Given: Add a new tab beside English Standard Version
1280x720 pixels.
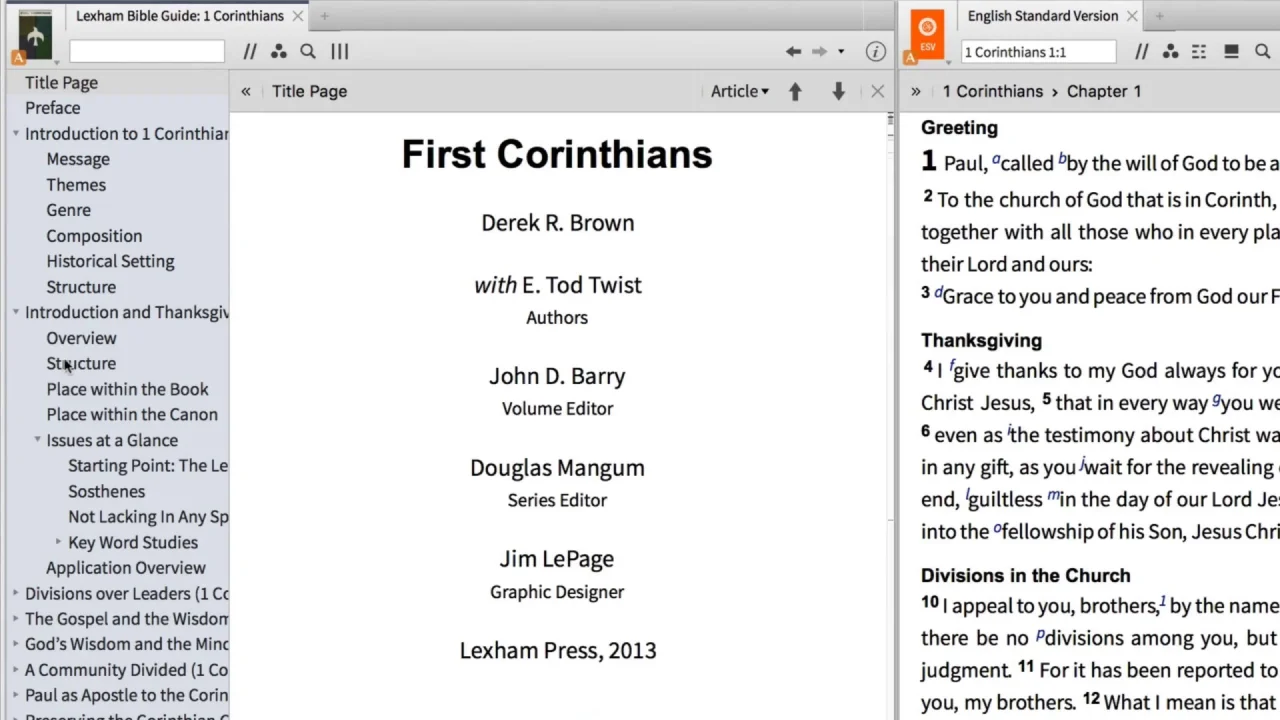Looking at the screenshot, I should coord(1159,16).
